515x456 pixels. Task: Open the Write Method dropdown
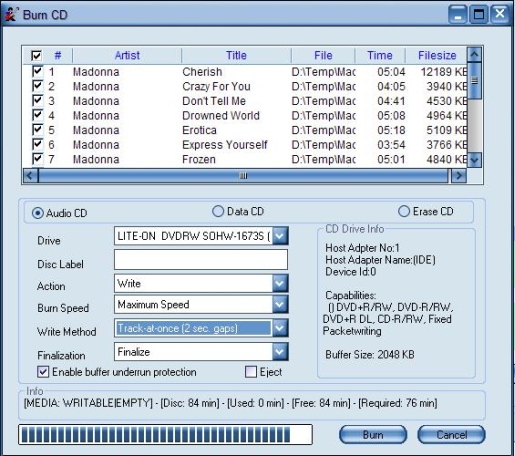[x=280, y=328]
